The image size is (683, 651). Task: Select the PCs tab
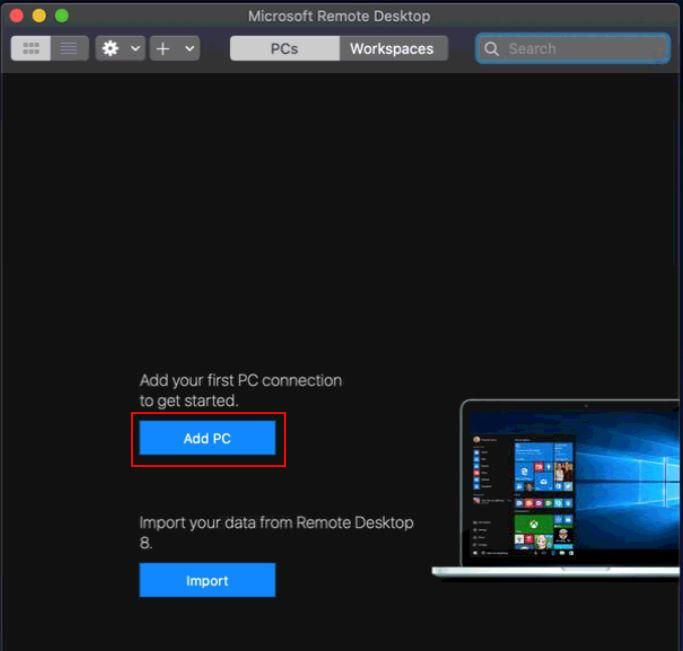click(x=284, y=48)
